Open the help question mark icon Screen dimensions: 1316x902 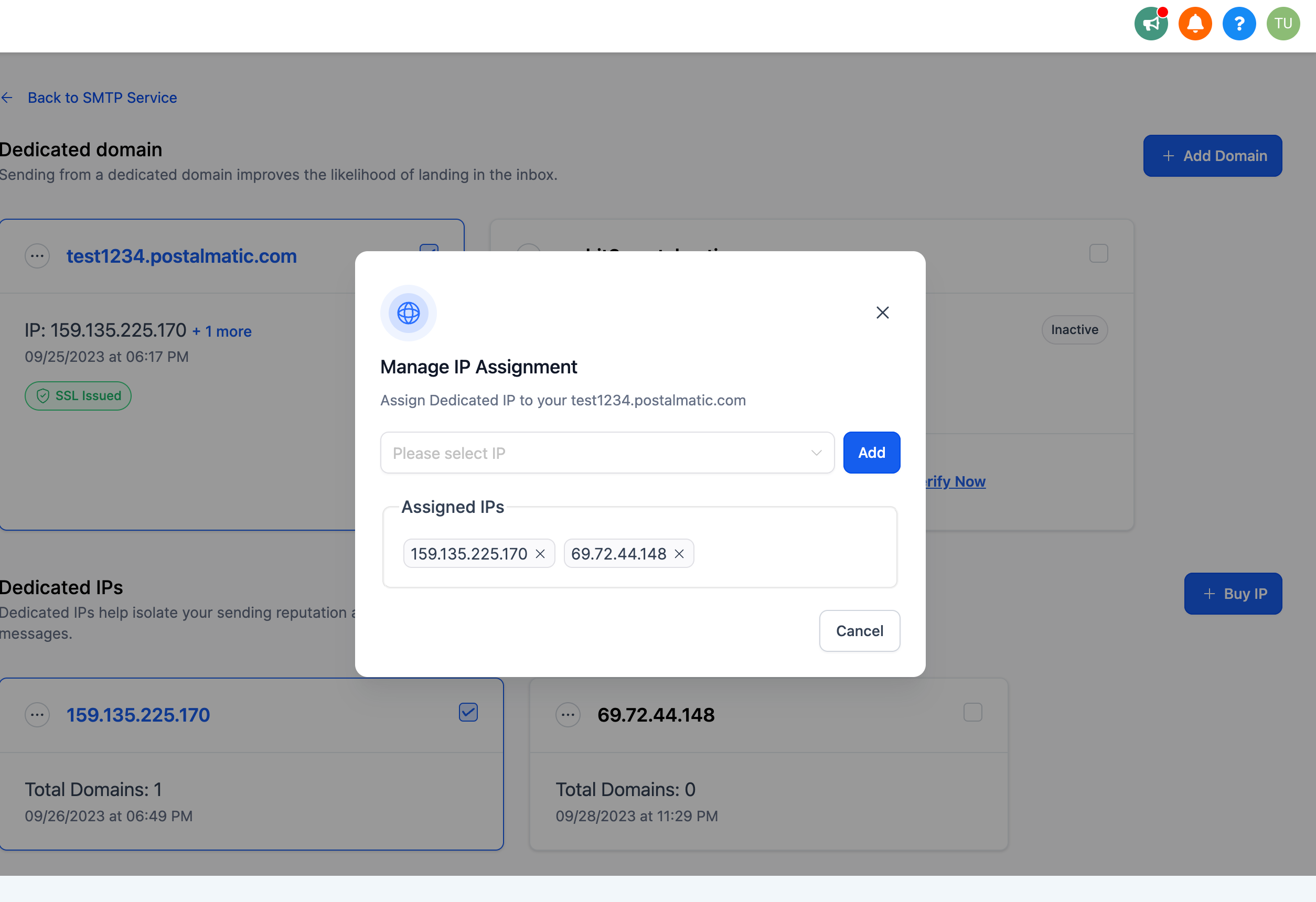(x=1239, y=24)
